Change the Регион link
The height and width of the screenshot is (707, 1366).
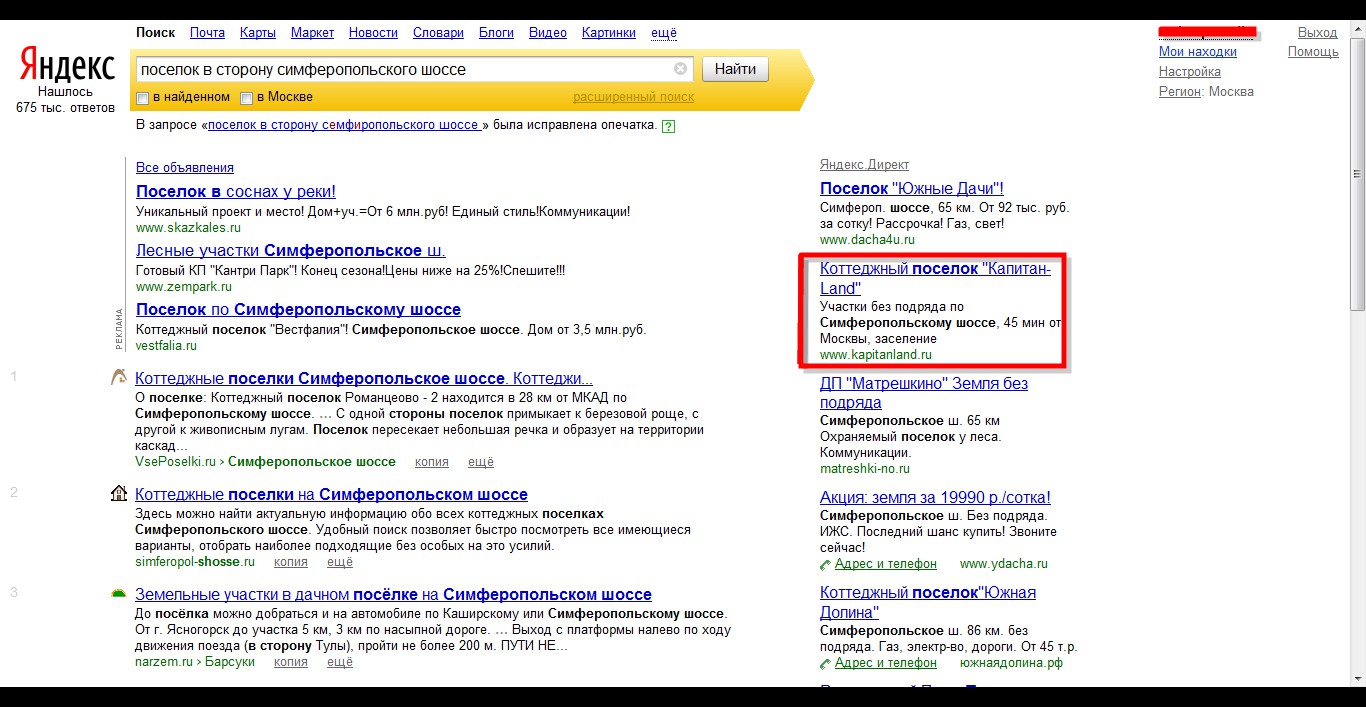point(1179,92)
